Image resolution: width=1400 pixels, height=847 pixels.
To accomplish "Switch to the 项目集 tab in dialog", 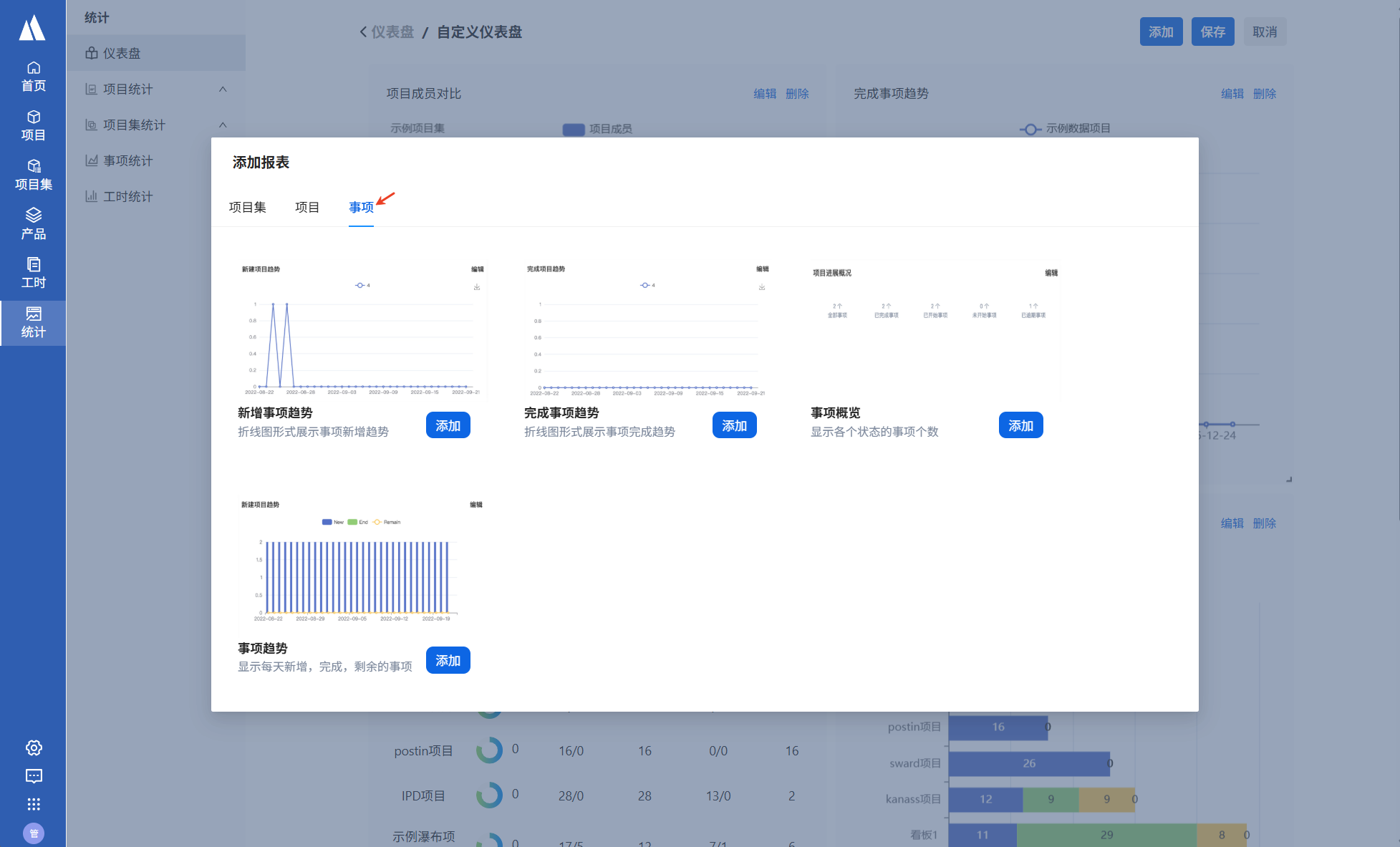I will click(x=247, y=208).
